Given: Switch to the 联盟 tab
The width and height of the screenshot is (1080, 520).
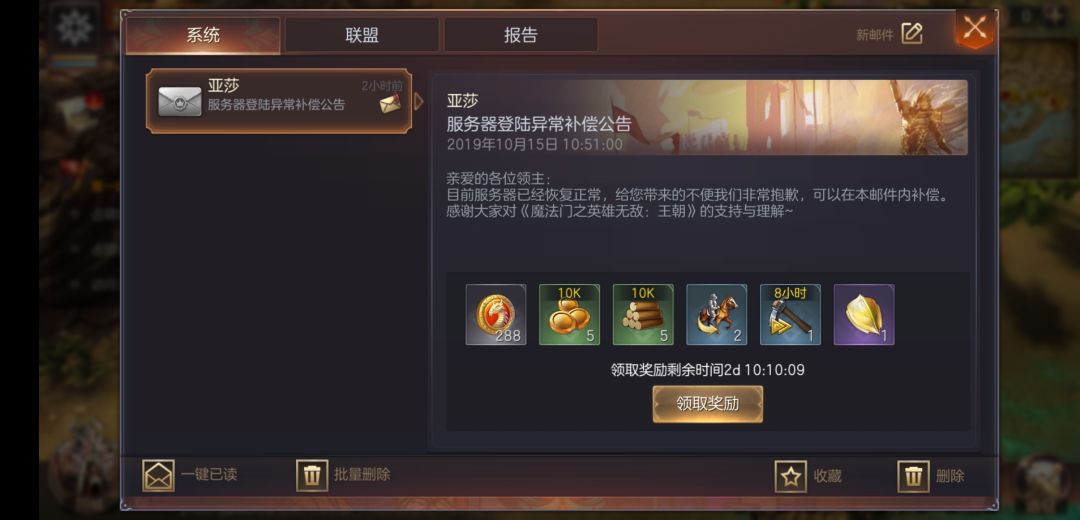Looking at the screenshot, I should tap(362, 35).
